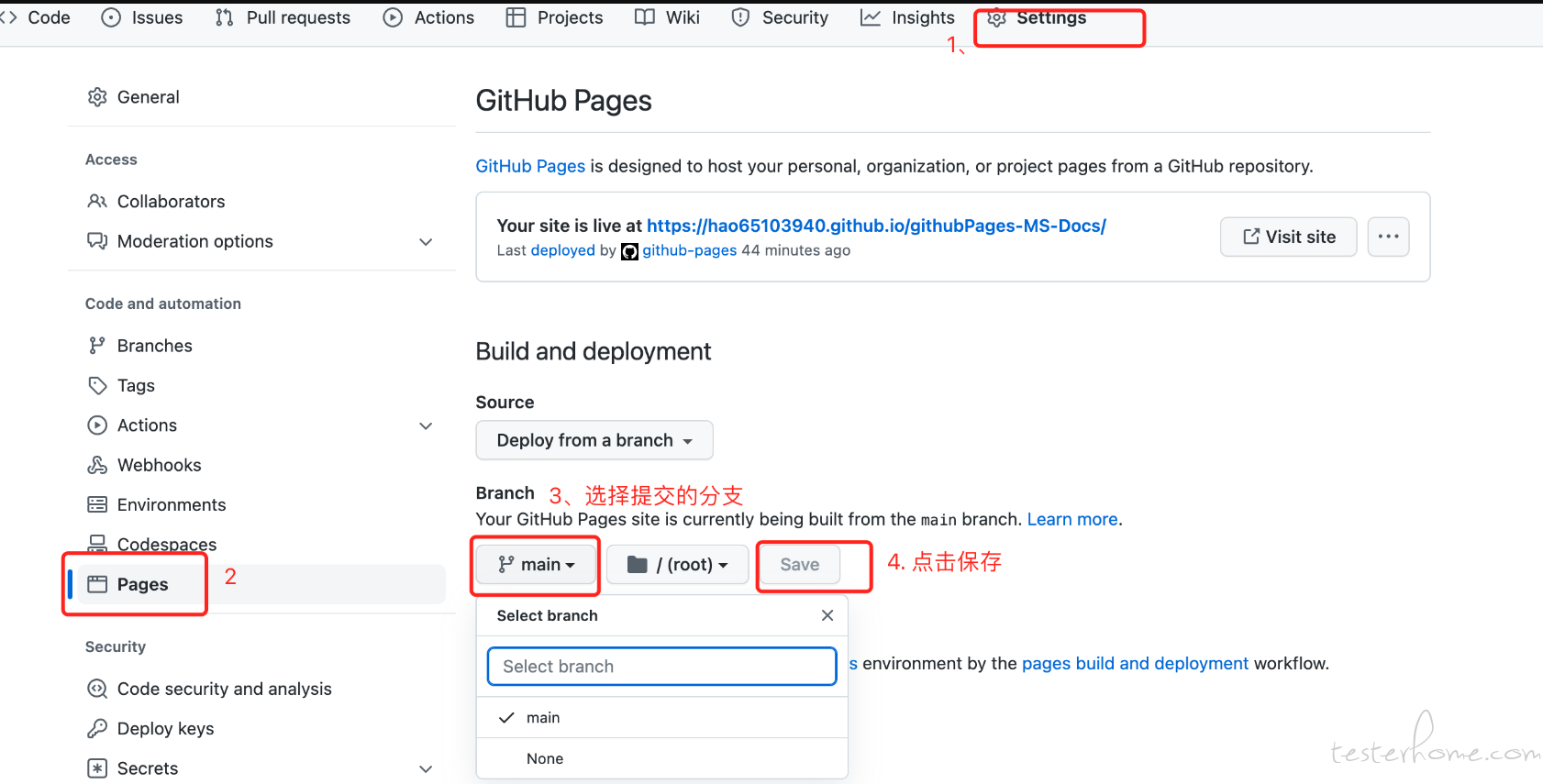Click the Pages browser icon
This screenshot has width=1543, height=784.
tap(97, 584)
